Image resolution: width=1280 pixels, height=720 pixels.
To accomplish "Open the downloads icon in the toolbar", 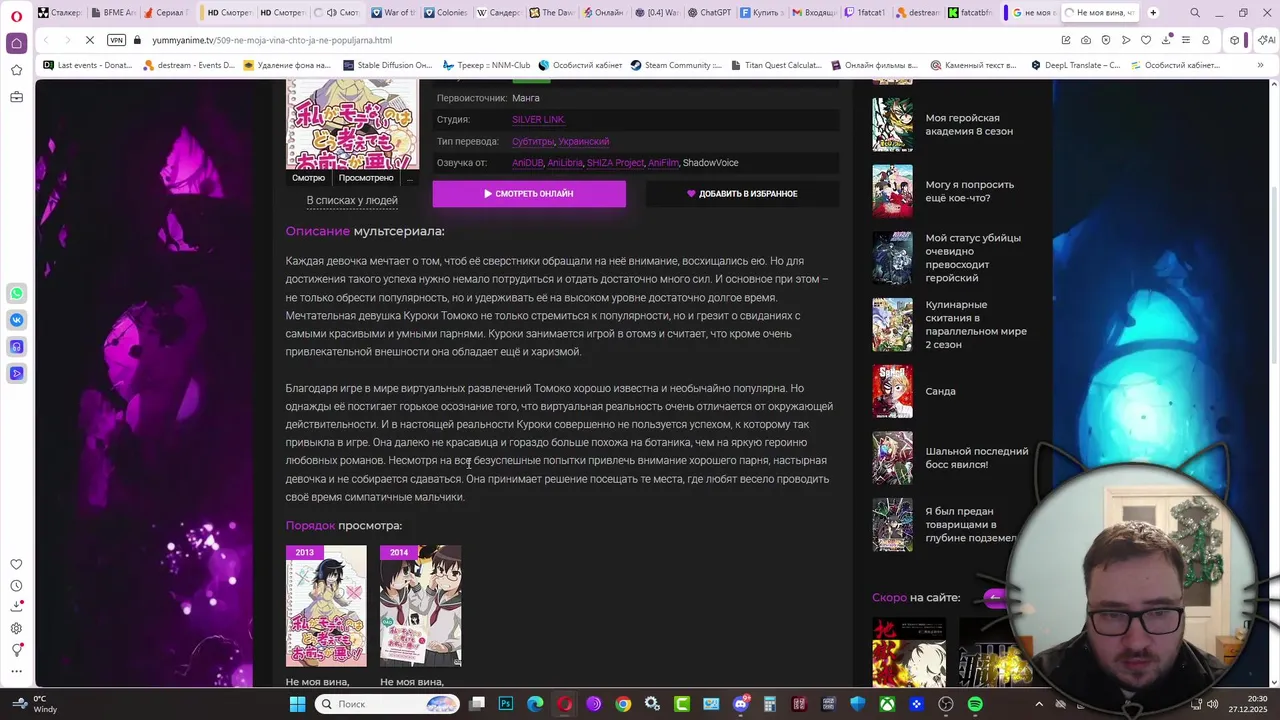I will (1166, 40).
